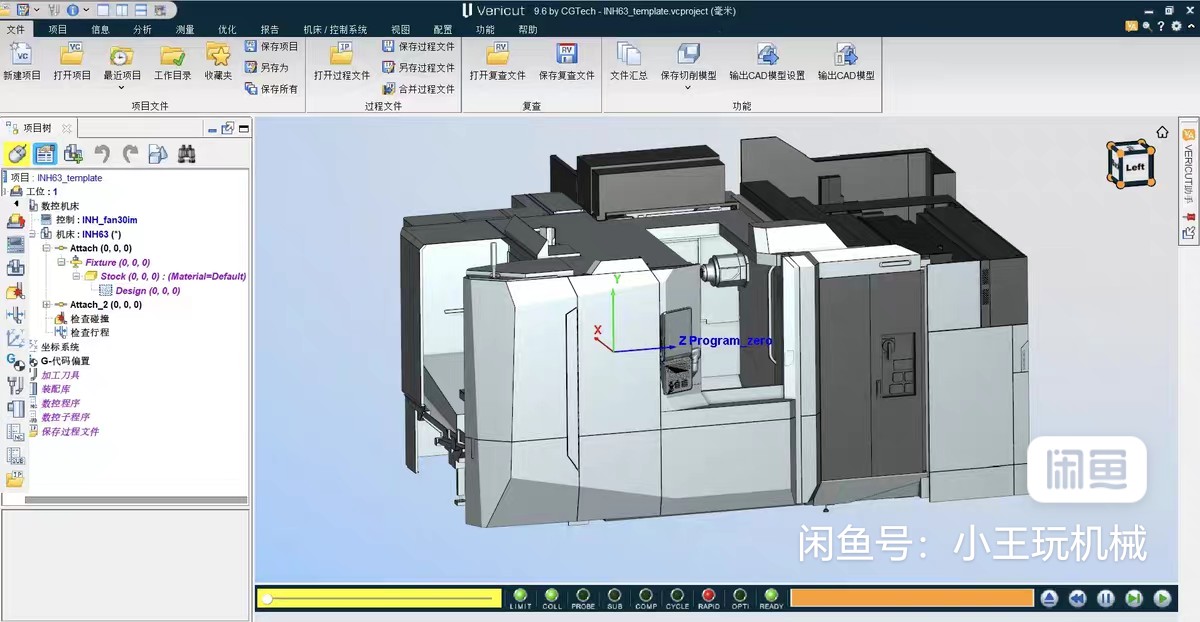Select the 保存过程文件 tree item
The width and height of the screenshot is (1200, 622).
pos(70,432)
